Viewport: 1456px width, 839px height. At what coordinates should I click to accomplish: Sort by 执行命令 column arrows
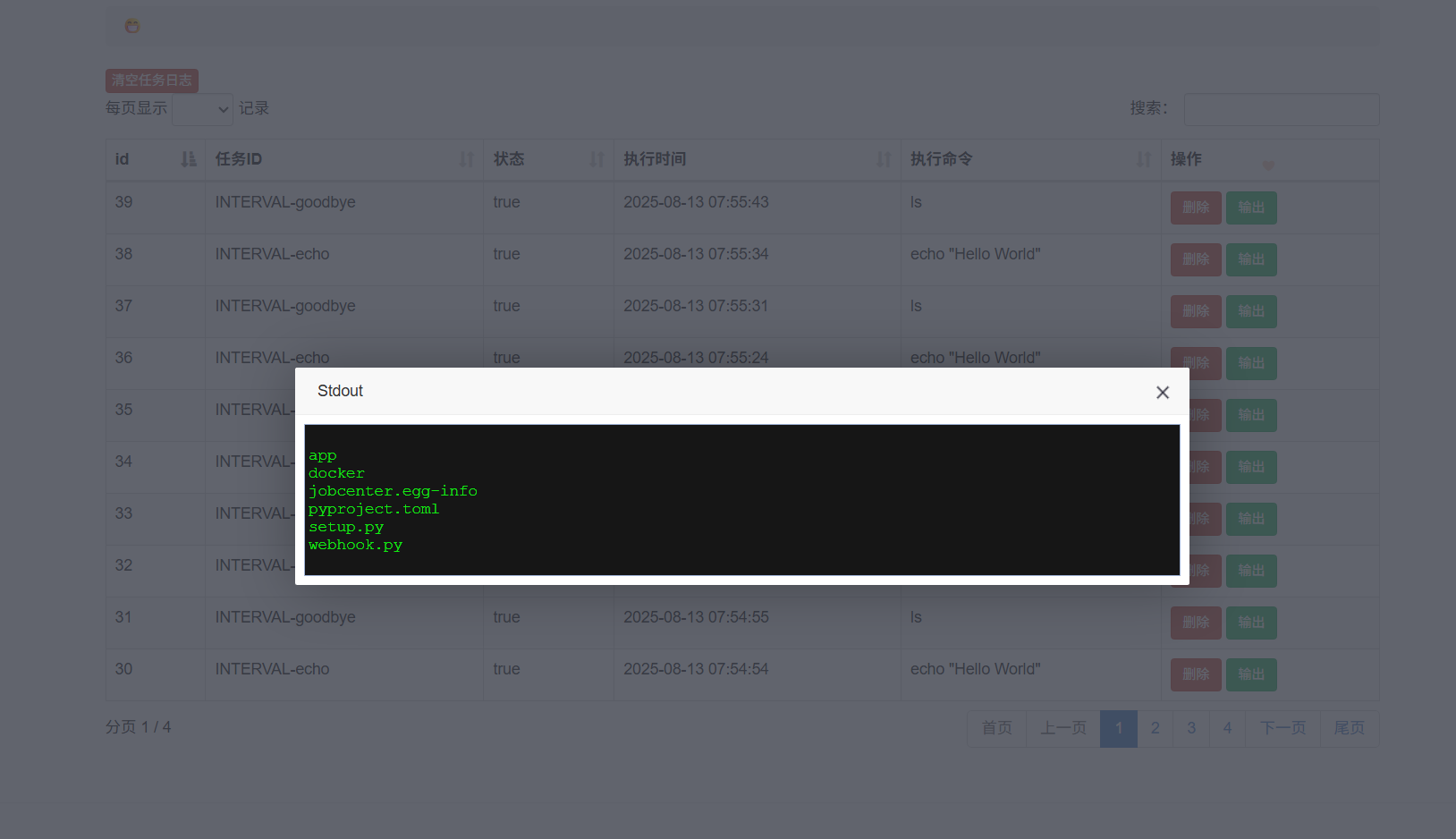click(1144, 159)
